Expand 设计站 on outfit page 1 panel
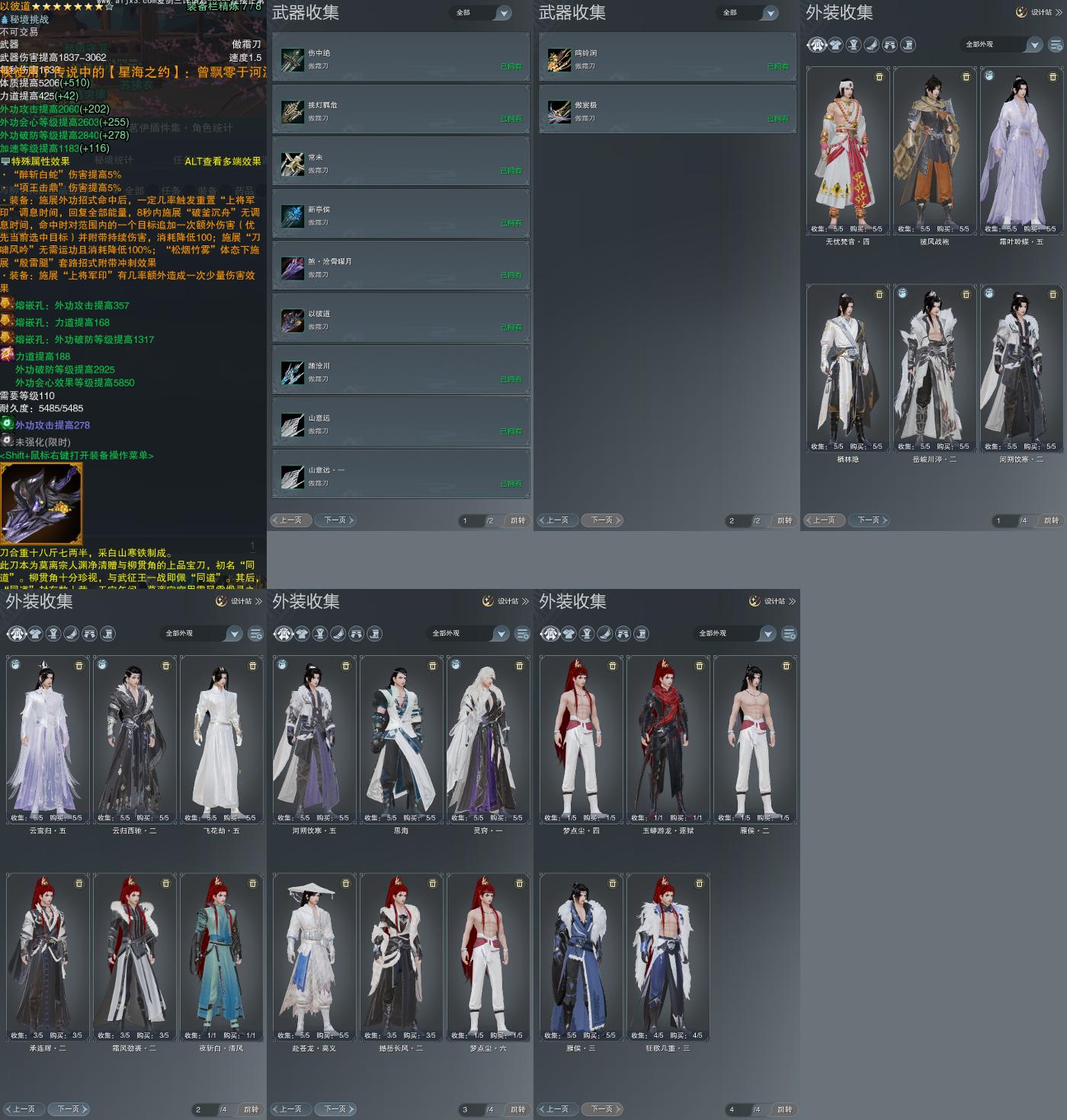 pos(1040,12)
